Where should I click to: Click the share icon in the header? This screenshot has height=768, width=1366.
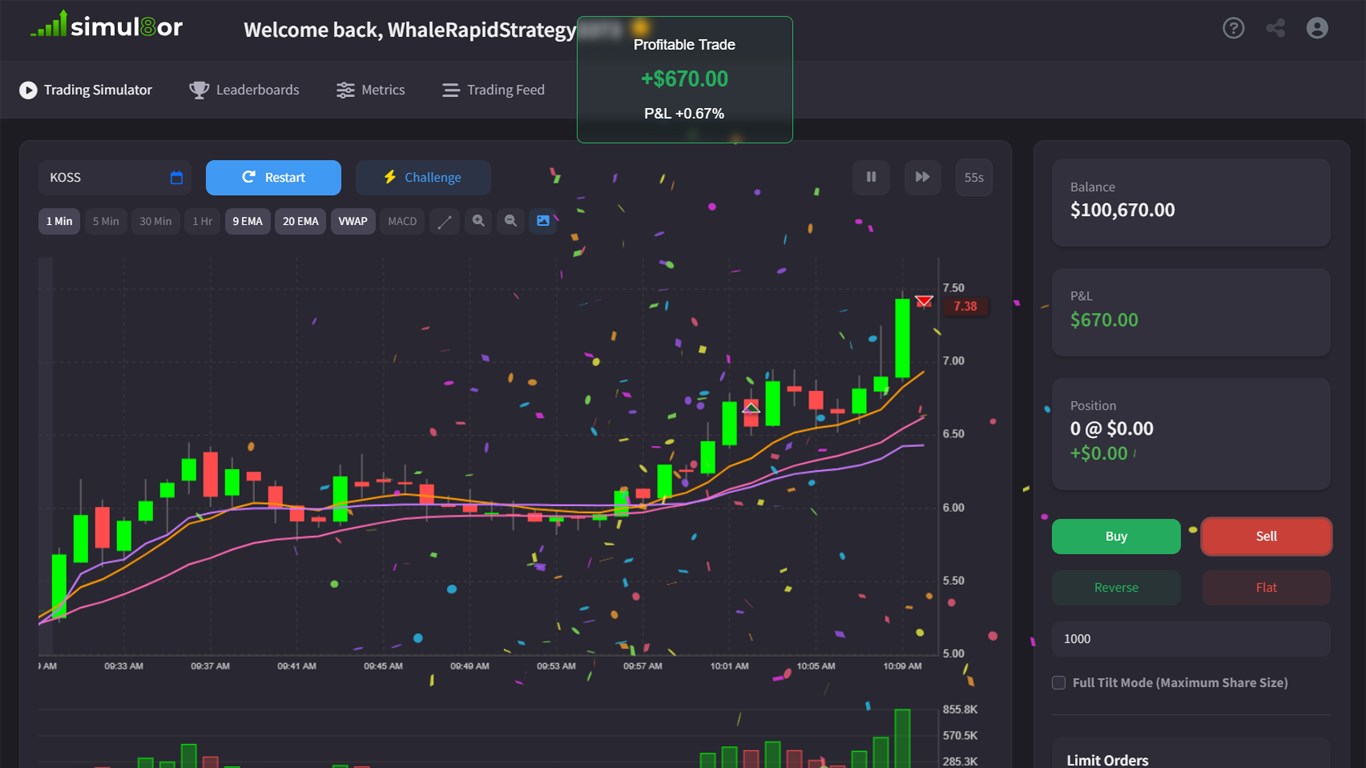[x=1275, y=28]
